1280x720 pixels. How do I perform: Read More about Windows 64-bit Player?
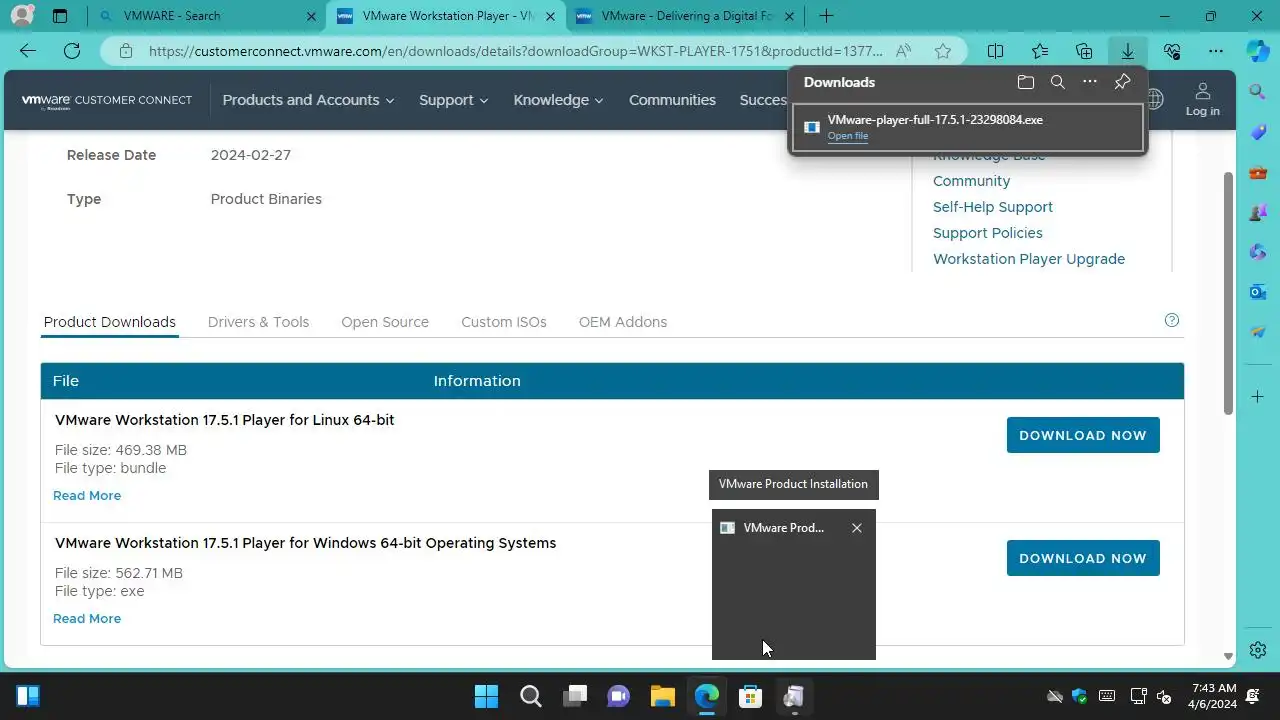pyautogui.click(x=87, y=619)
